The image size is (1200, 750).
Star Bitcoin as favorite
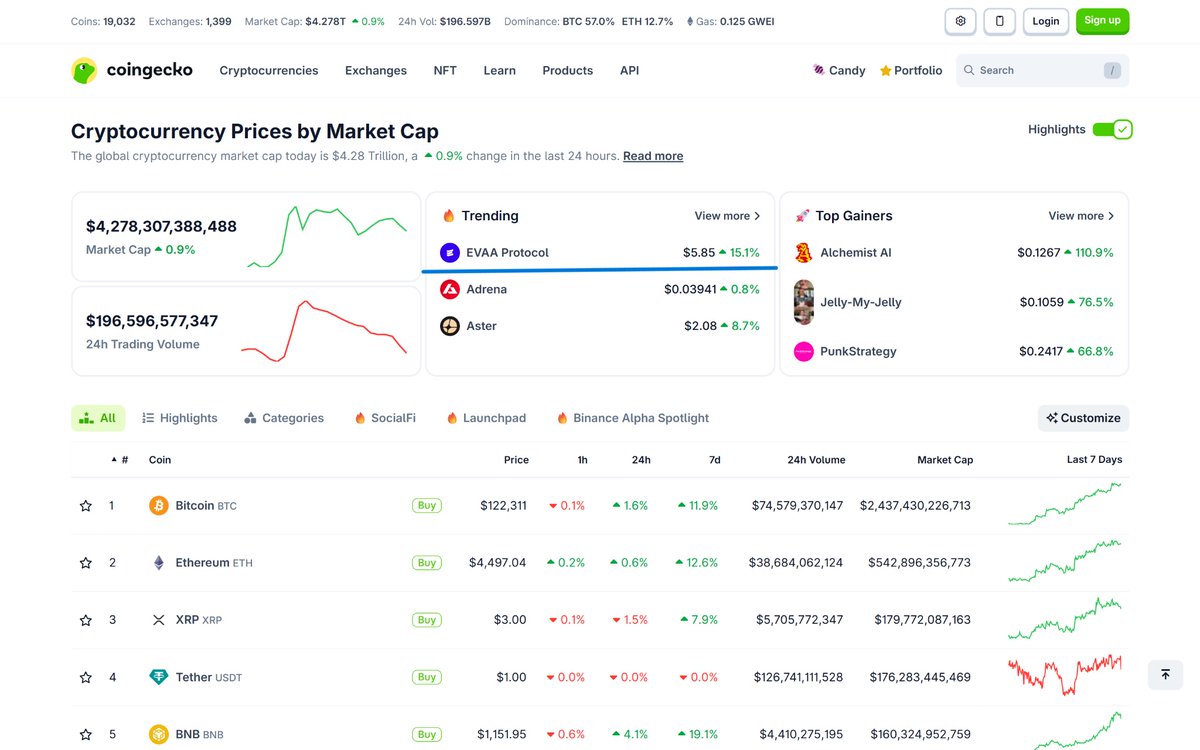tap(86, 506)
